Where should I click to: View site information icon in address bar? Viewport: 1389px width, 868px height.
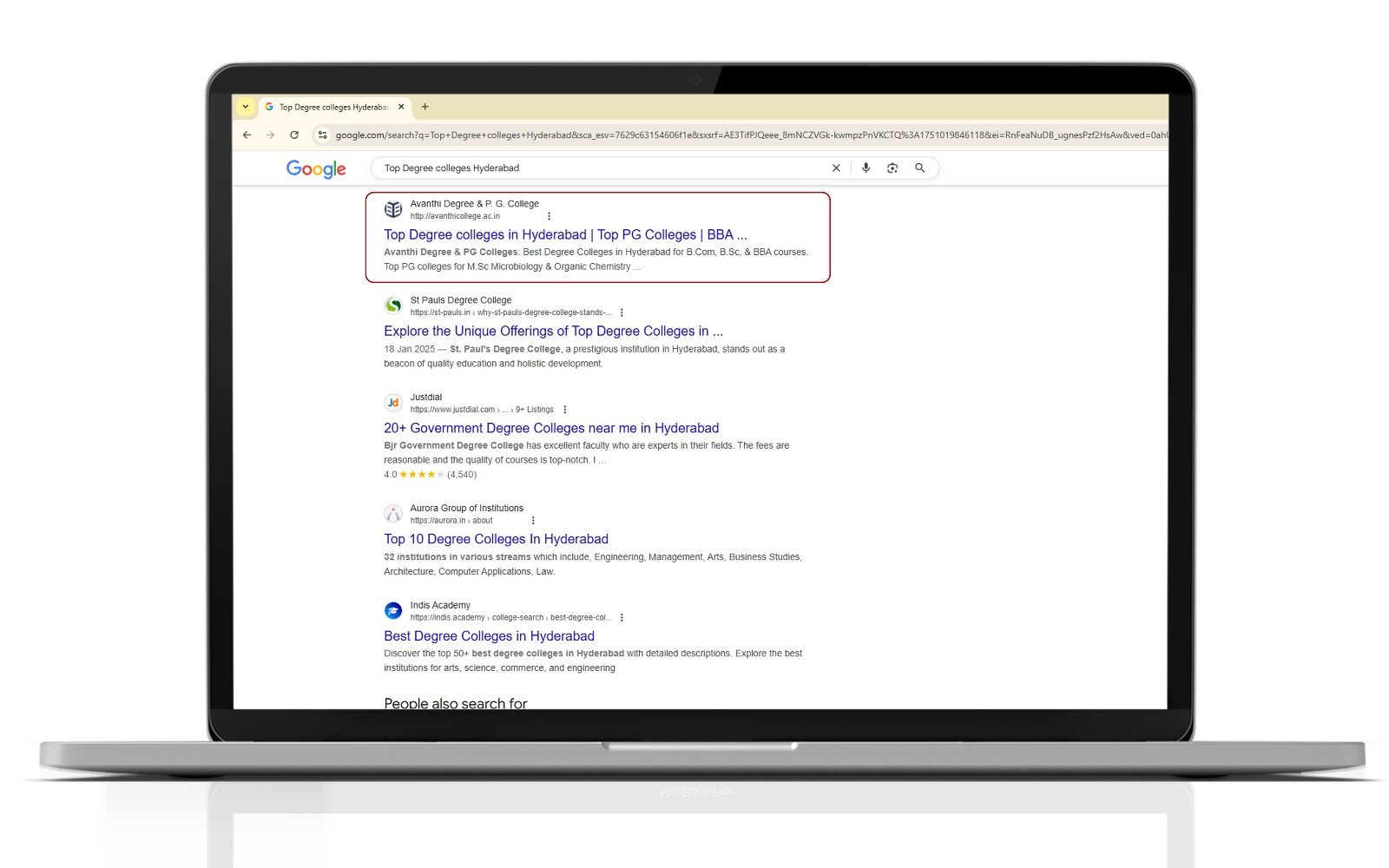[323, 135]
